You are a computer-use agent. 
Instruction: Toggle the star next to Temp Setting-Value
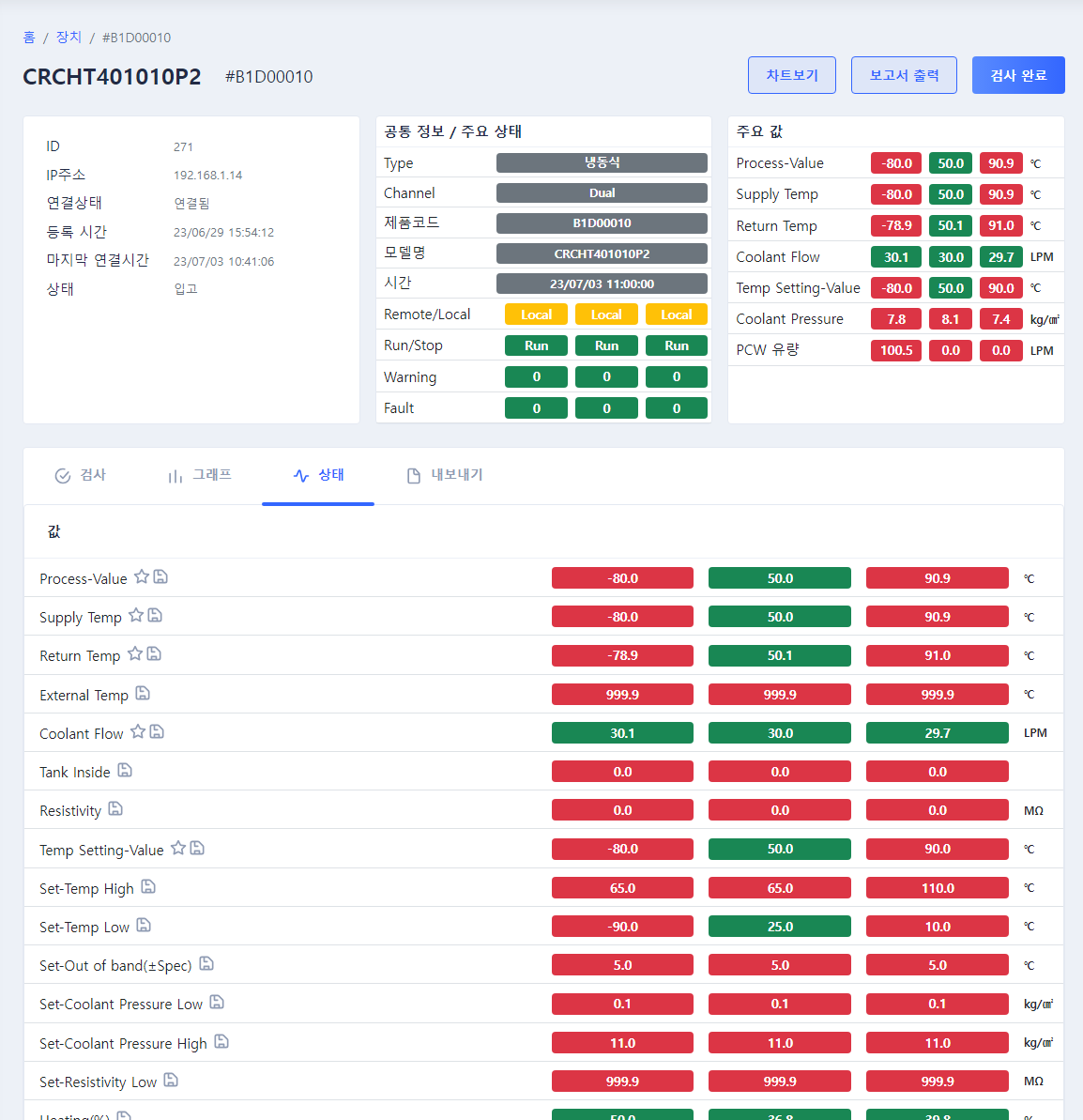(x=177, y=848)
